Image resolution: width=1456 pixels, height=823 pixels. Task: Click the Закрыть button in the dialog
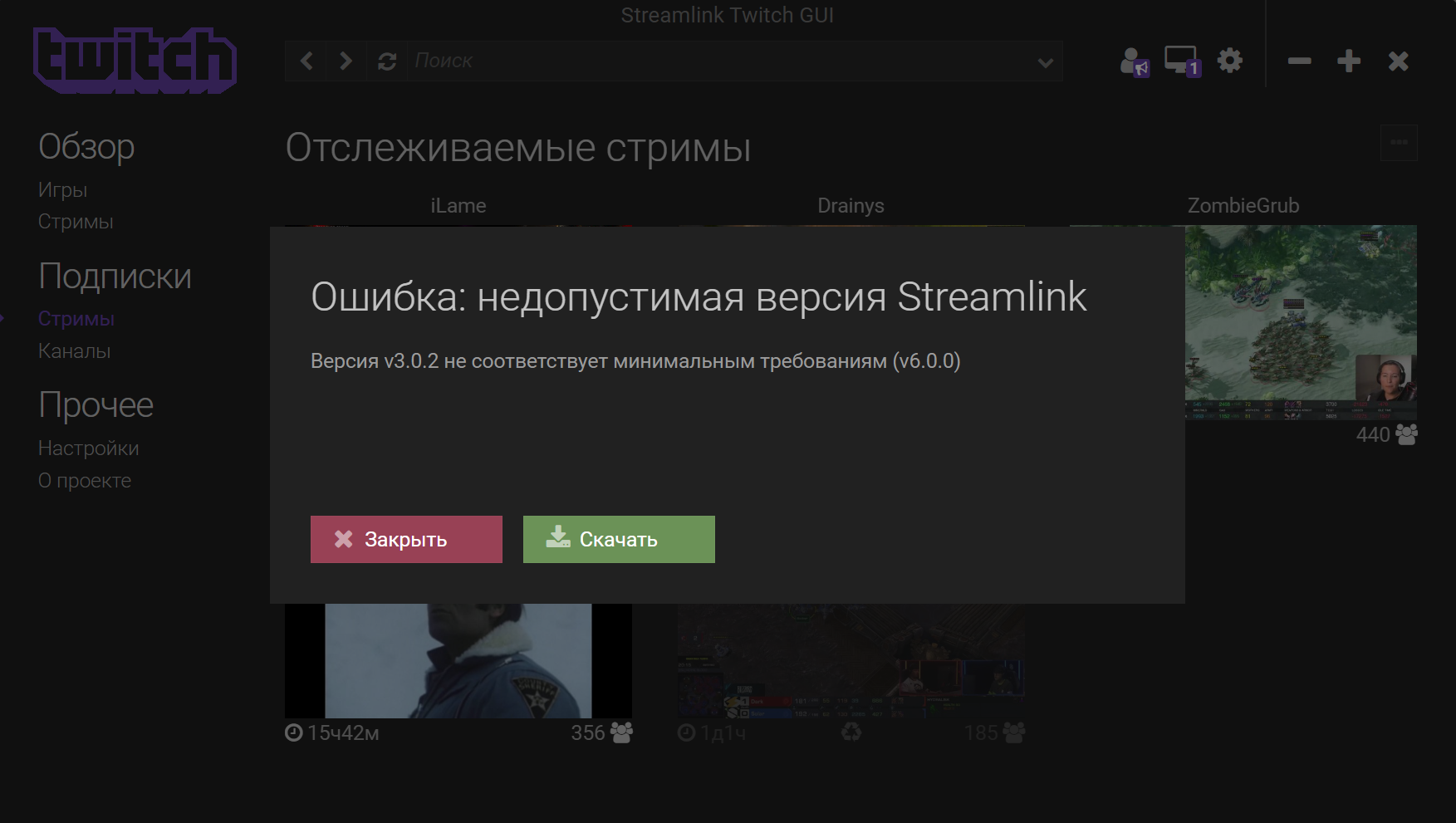point(406,540)
